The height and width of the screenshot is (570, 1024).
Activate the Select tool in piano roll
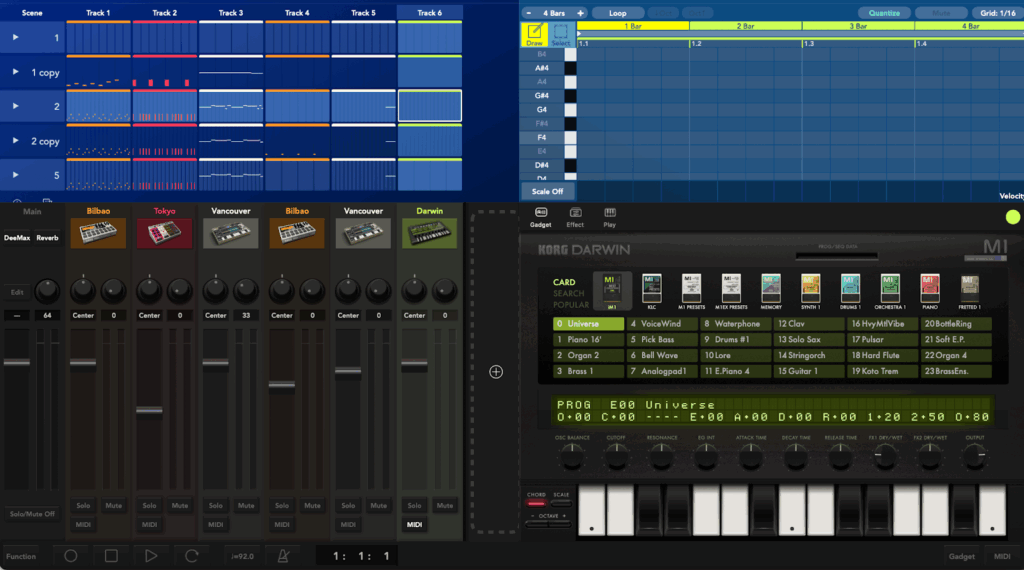(x=561, y=35)
